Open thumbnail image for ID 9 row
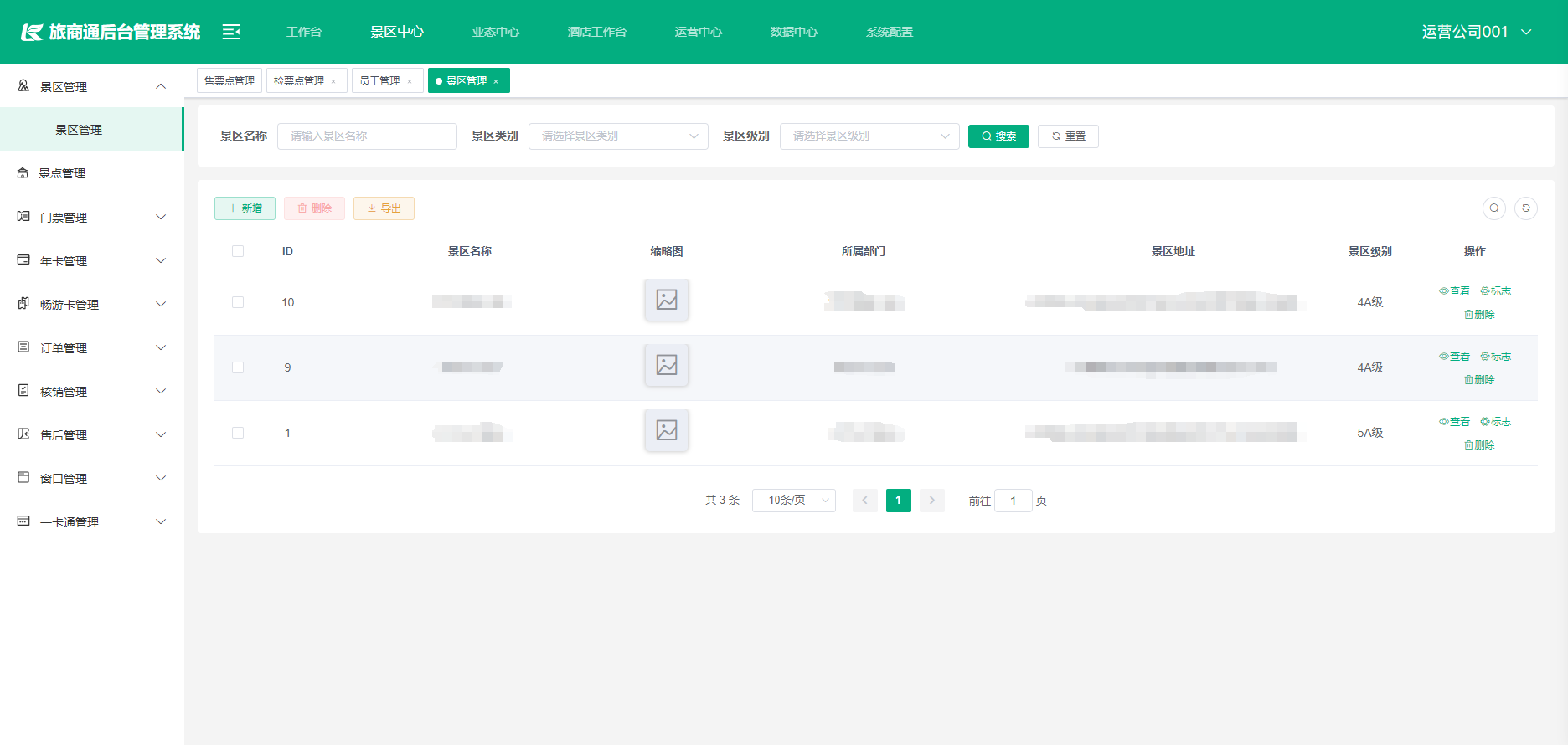The image size is (1568, 745). [x=667, y=365]
